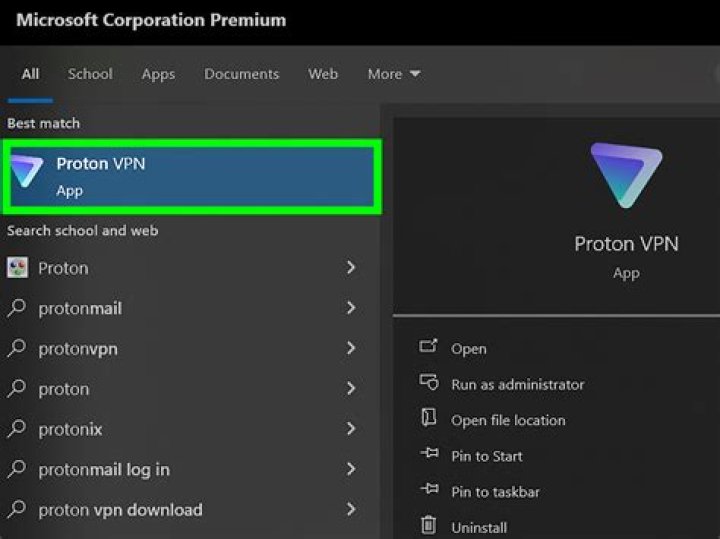
Task: Switch to the School tab
Action: click(90, 74)
